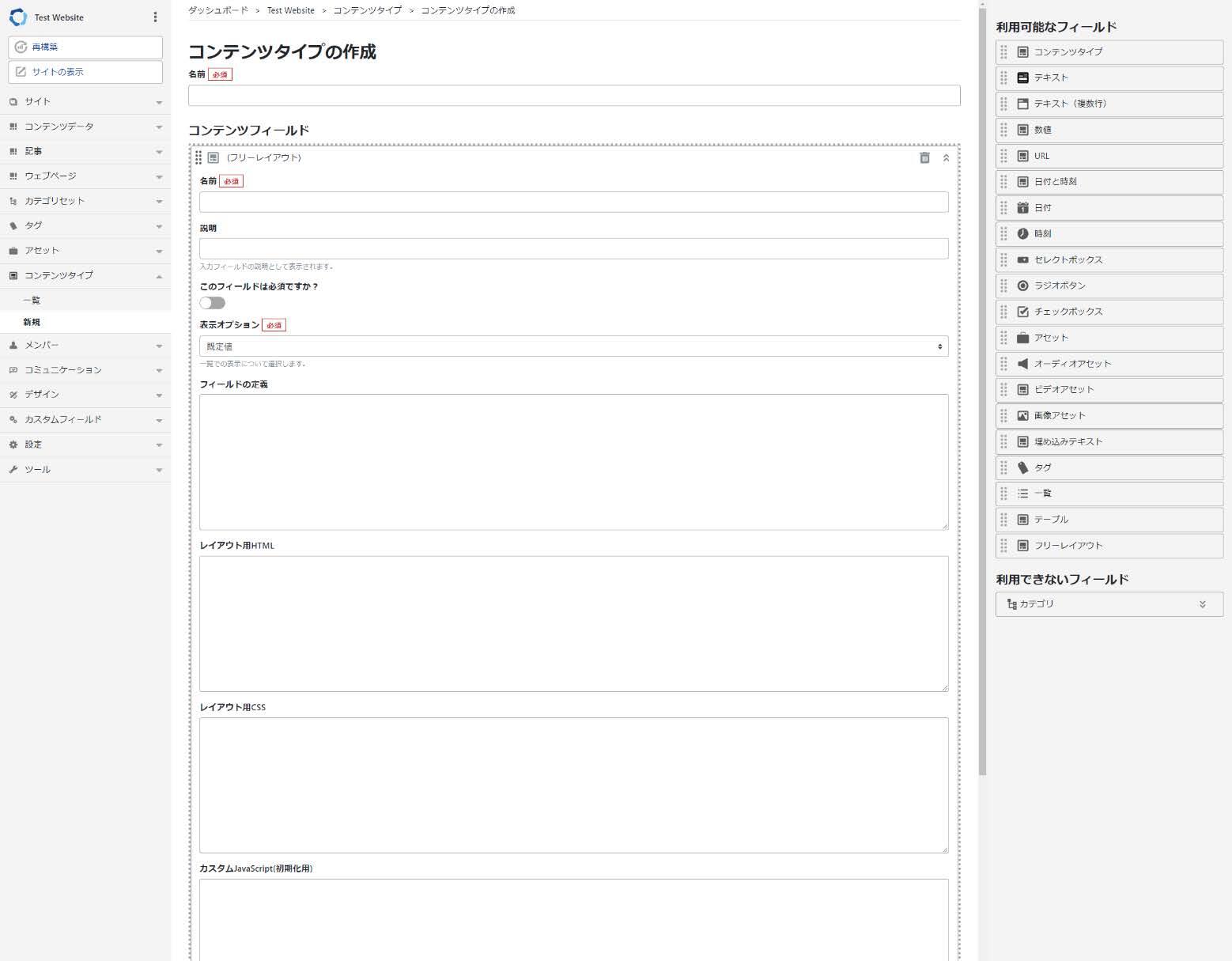
Task: Click the 埋め込みテキスト field icon
Action: (1022, 441)
